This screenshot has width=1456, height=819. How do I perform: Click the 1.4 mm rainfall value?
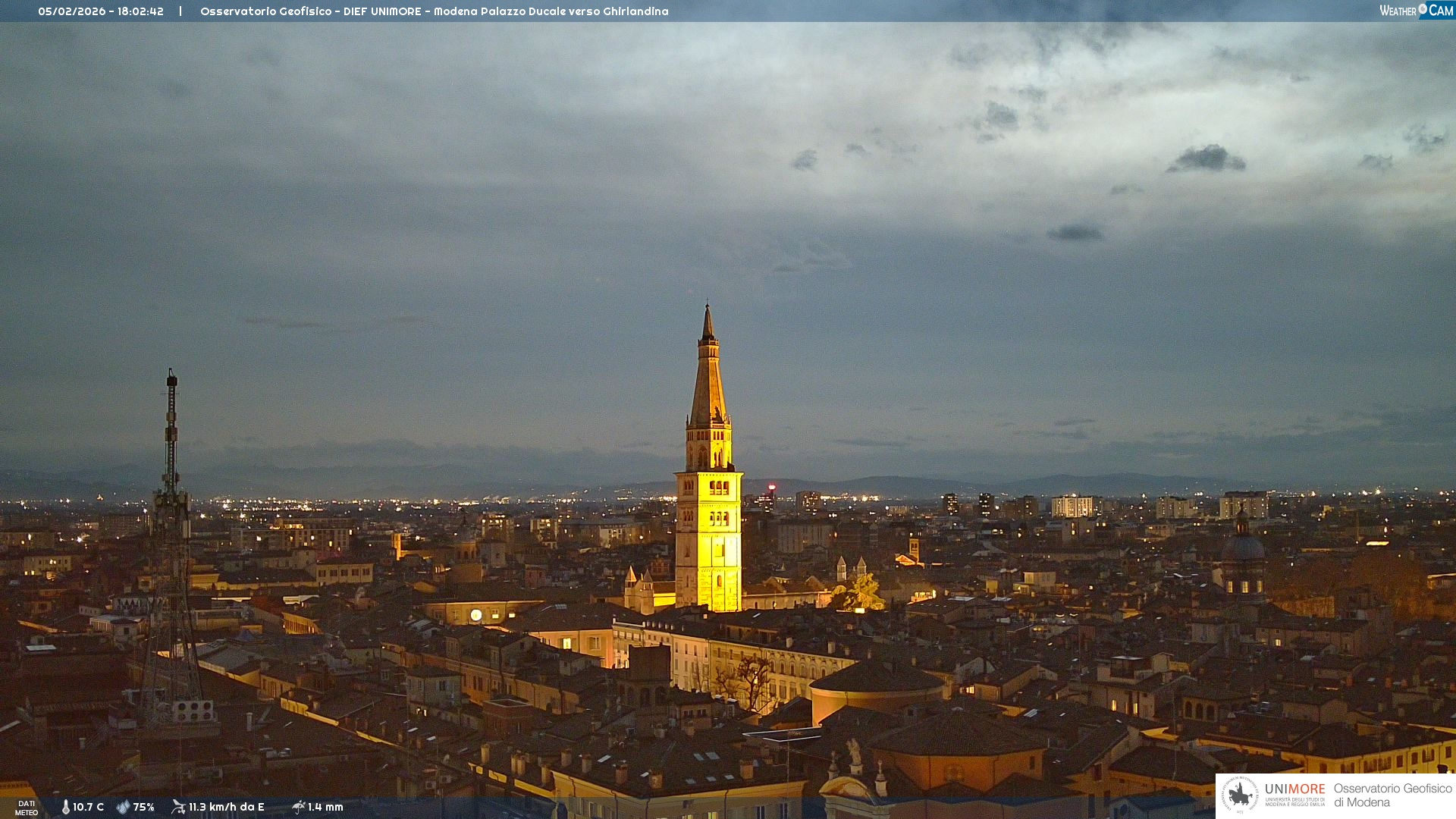[x=325, y=807]
